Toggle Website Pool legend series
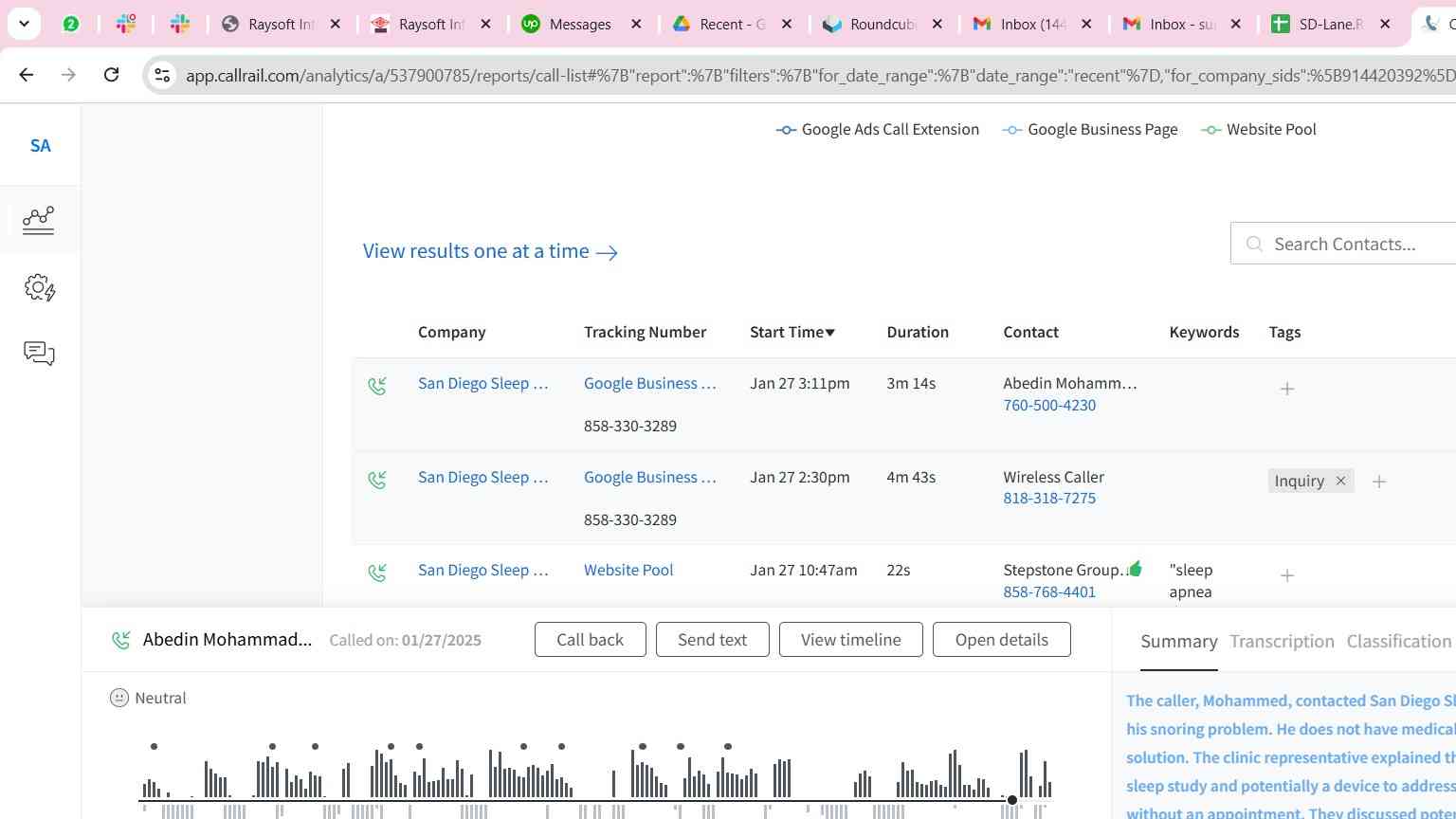This screenshot has width=1456, height=819. (1259, 130)
